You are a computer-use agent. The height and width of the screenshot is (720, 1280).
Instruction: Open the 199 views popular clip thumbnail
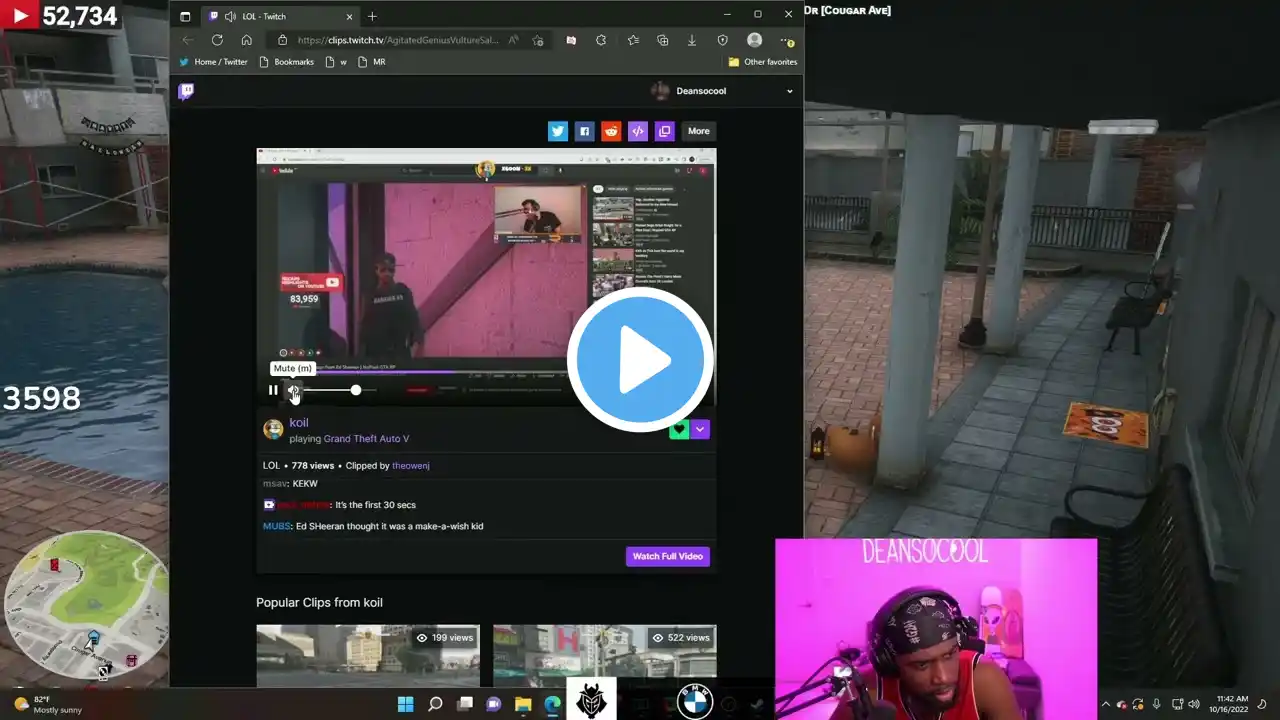click(367, 656)
